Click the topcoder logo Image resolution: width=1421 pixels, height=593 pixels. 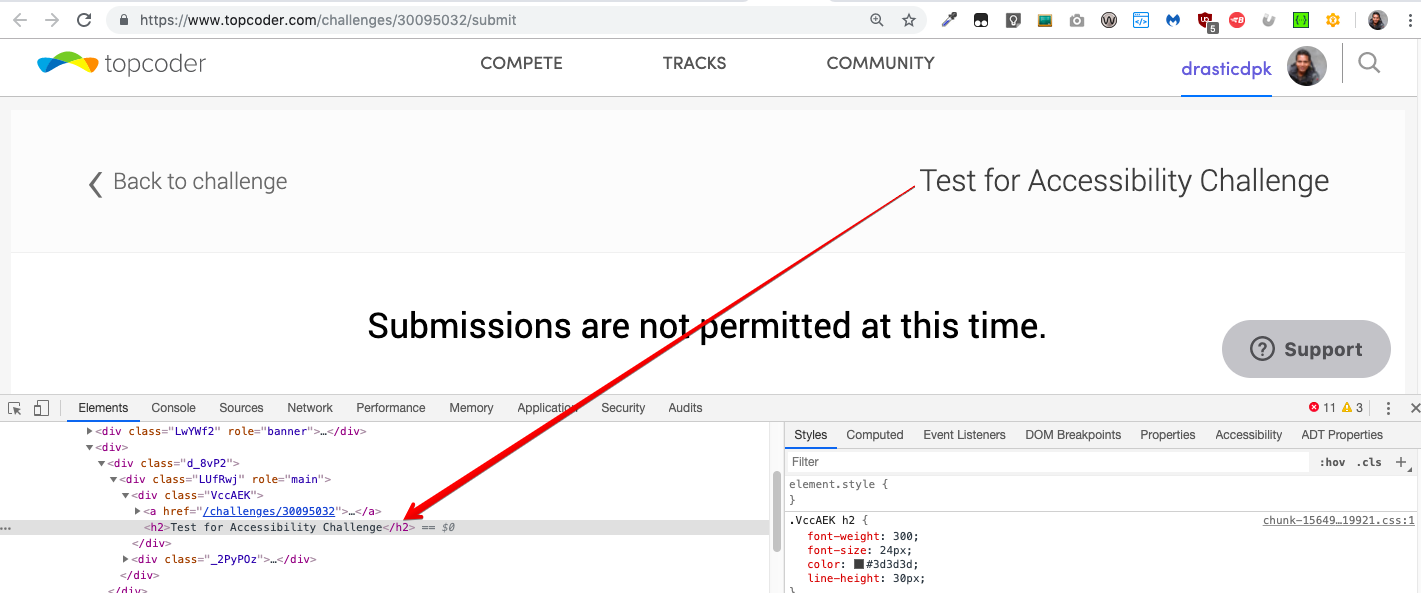(x=121, y=63)
